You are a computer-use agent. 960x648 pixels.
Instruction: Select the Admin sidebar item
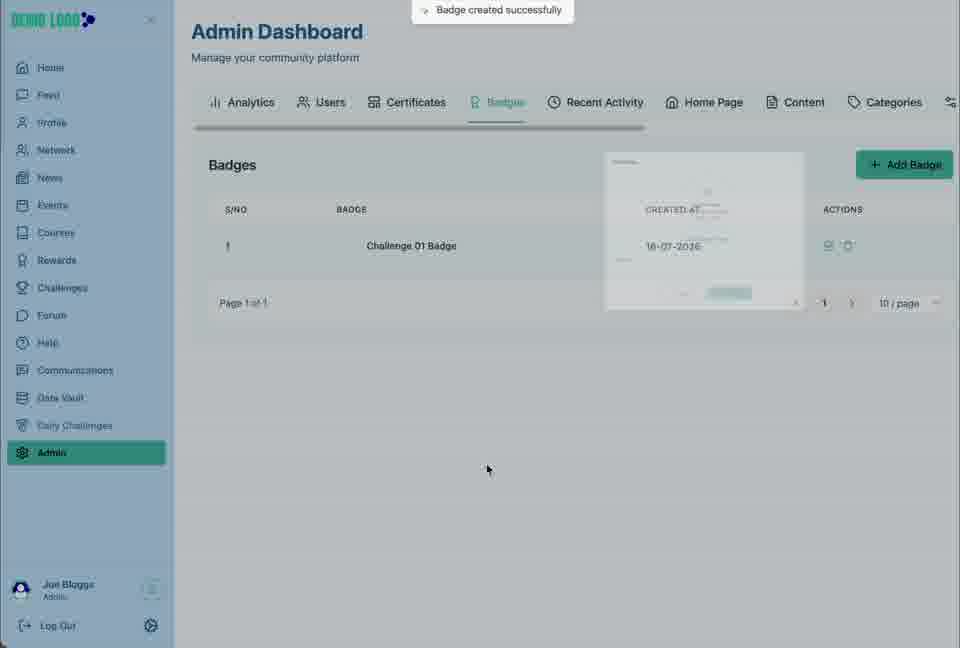pyautogui.click(x=86, y=453)
